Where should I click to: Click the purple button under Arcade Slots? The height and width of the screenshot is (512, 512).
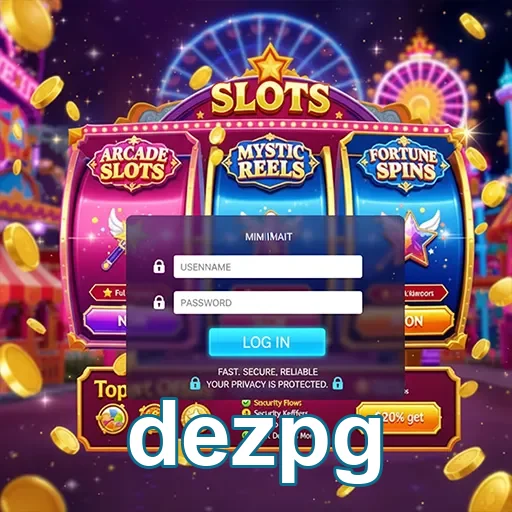click(106, 321)
